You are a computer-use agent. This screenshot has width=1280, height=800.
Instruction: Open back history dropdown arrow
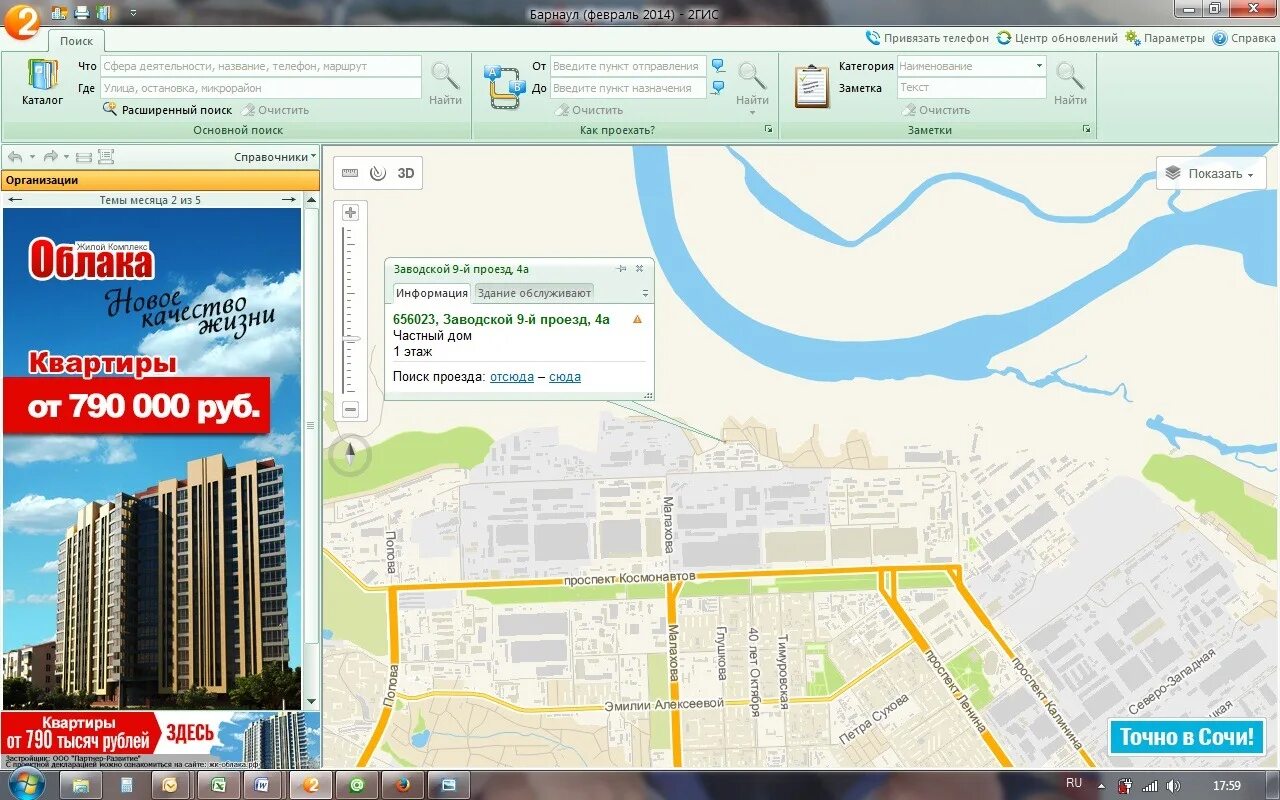pyautogui.click(x=32, y=157)
